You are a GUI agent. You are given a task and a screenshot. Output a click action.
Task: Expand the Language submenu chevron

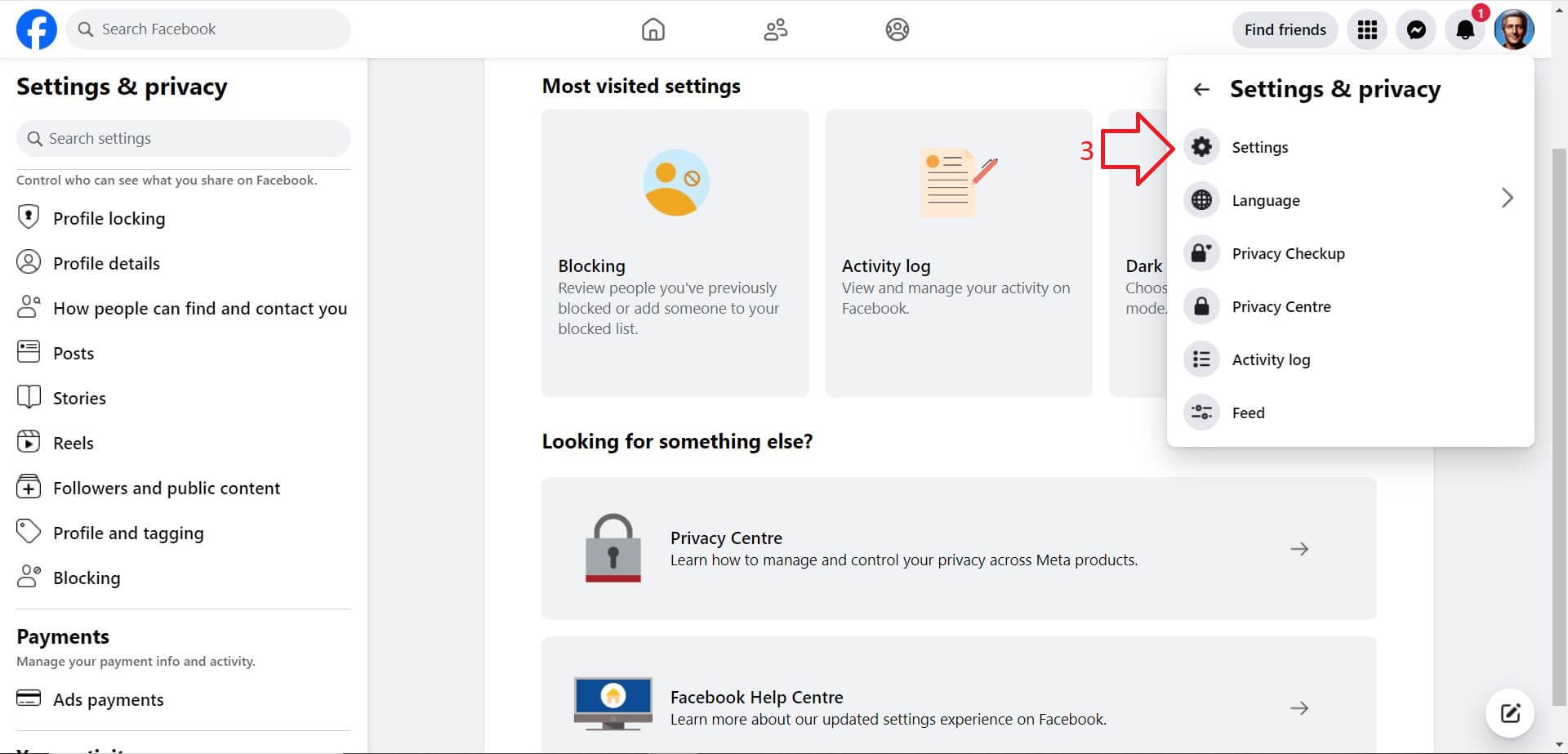1507,199
